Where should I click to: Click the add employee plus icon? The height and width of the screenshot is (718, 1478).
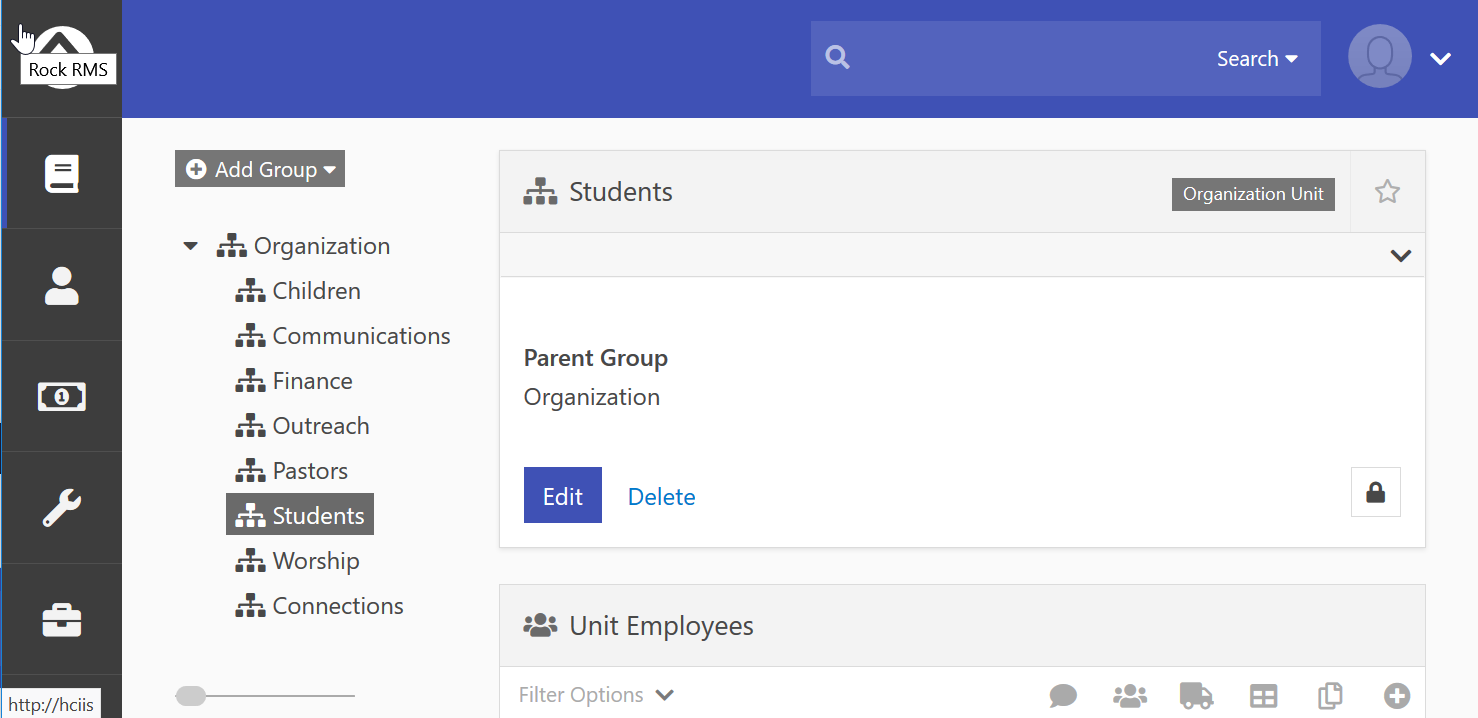(1397, 696)
